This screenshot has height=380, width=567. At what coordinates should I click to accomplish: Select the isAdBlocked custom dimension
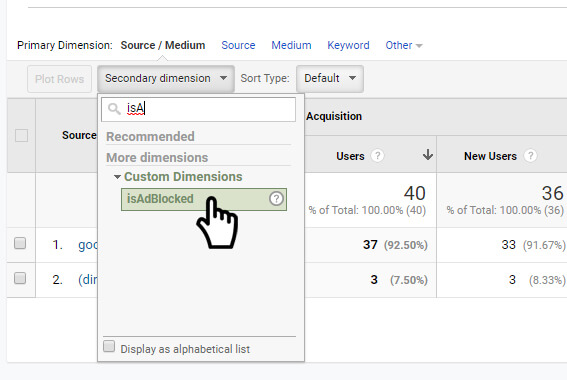tap(204, 199)
